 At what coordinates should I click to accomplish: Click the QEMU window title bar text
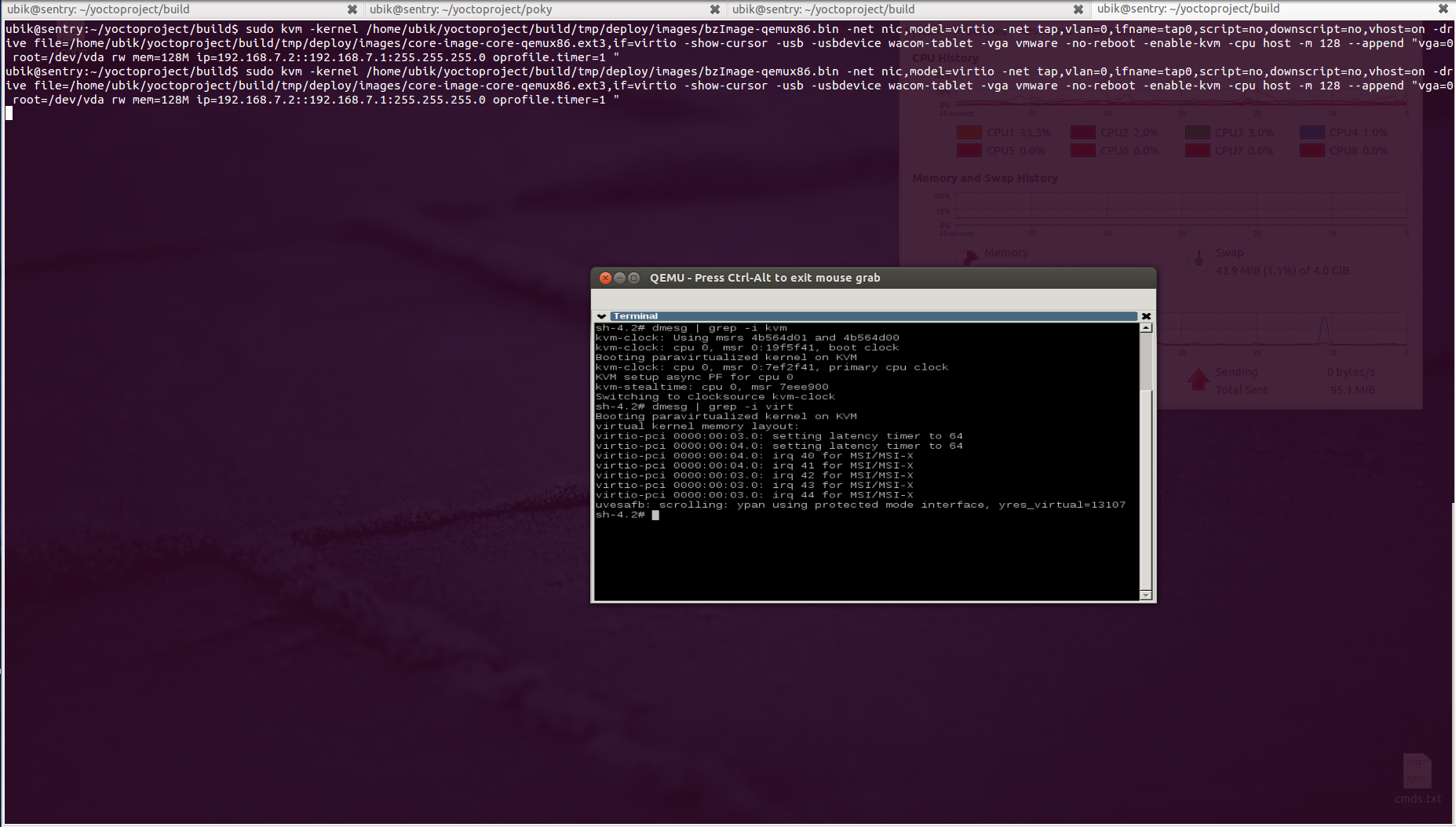point(764,278)
